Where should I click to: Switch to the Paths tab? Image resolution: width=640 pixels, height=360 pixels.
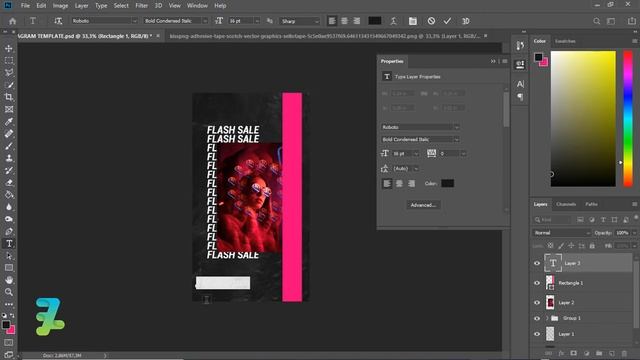[x=591, y=204]
